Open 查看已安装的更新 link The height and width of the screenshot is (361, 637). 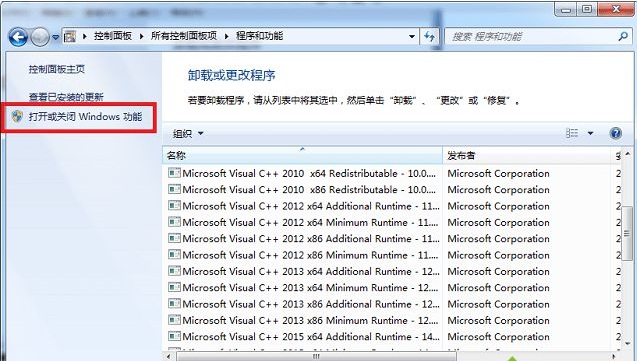[x=66, y=97]
